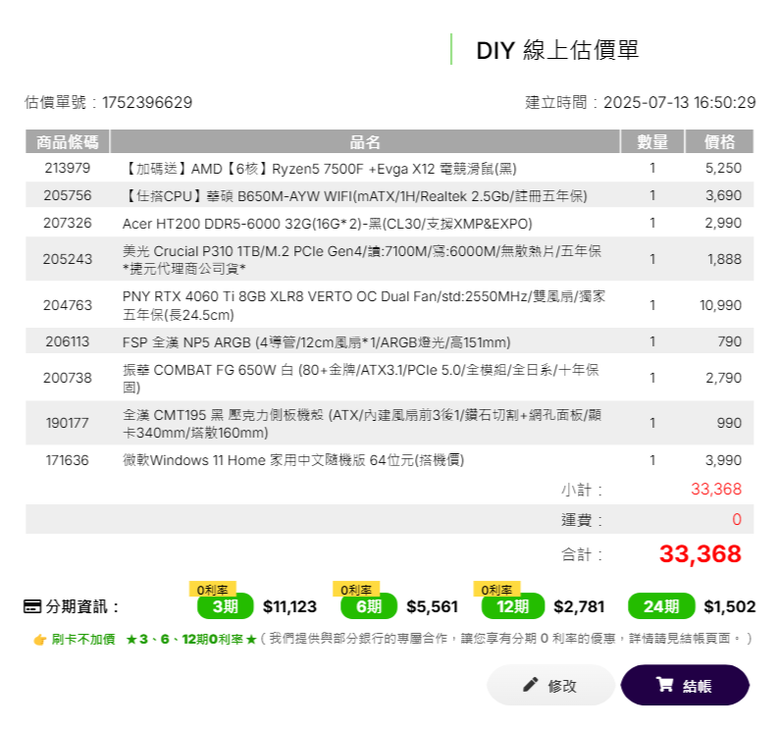Viewport: 780px width, 729px height.
Task: Click the ★3、6、12期0利率★ text
Action: point(192,639)
